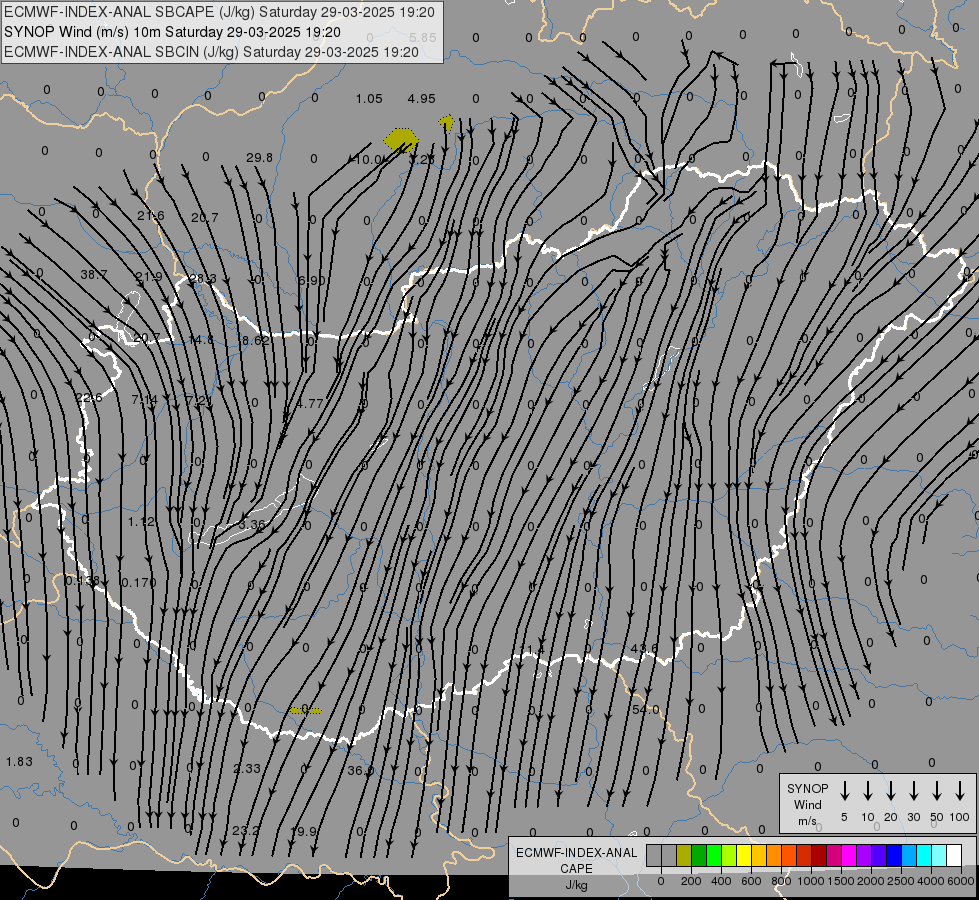Click the map value 0.170
Screen dimensions: 979x900
139,583
